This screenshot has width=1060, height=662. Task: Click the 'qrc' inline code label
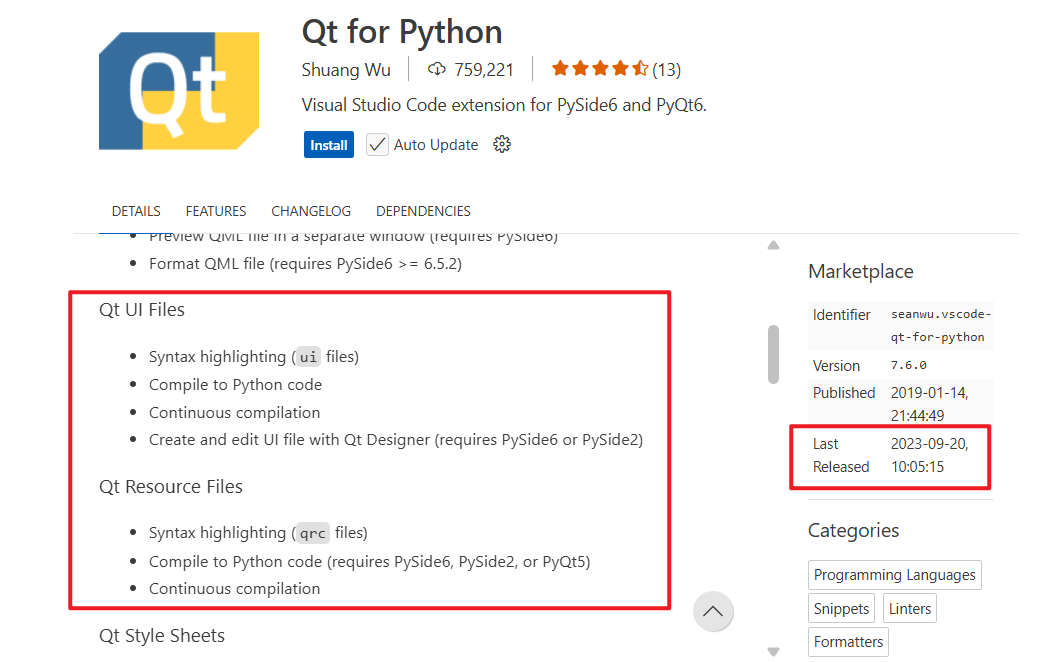pyautogui.click(x=312, y=533)
